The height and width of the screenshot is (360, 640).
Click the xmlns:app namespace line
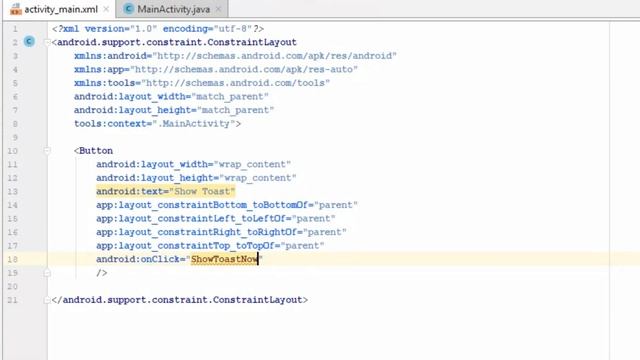[x=216, y=69]
